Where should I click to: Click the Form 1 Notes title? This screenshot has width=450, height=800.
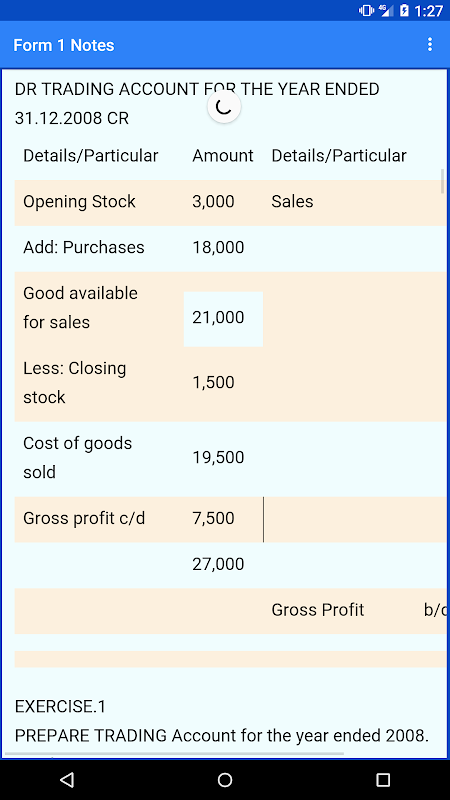click(64, 45)
